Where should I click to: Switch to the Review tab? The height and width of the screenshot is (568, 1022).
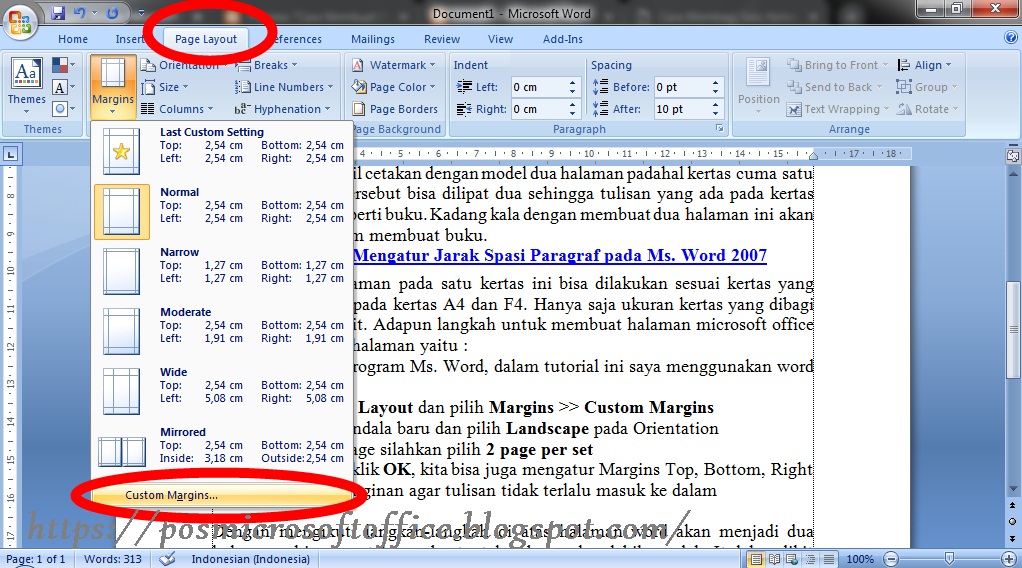pyautogui.click(x=442, y=39)
